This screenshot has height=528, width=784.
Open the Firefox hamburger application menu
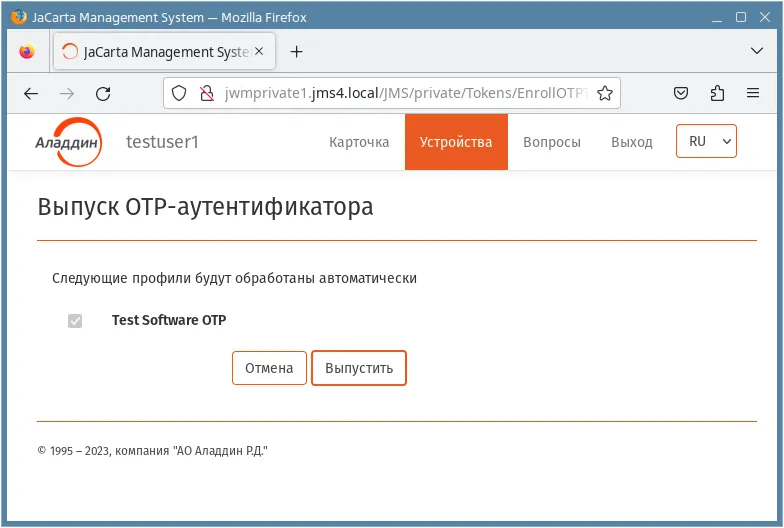click(753, 93)
